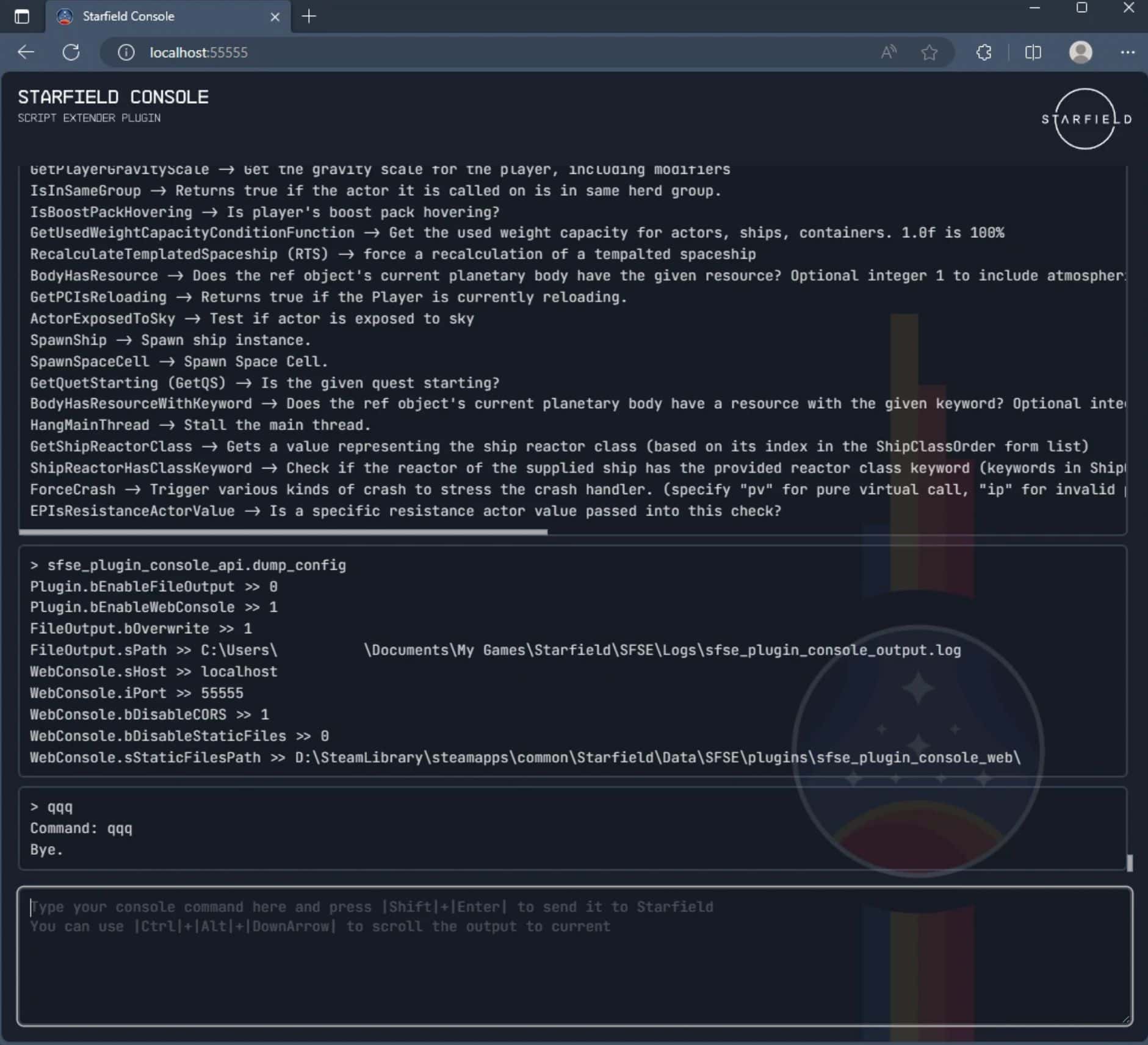
Task: Open Settings and more menu
Action: [x=1127, y=52]
